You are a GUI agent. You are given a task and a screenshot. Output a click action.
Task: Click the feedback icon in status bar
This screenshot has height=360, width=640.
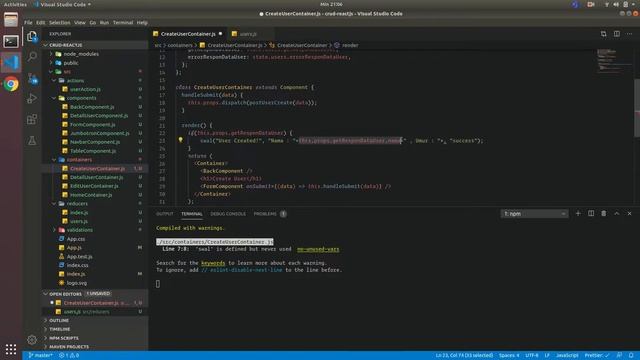click(x=619, y=356)
